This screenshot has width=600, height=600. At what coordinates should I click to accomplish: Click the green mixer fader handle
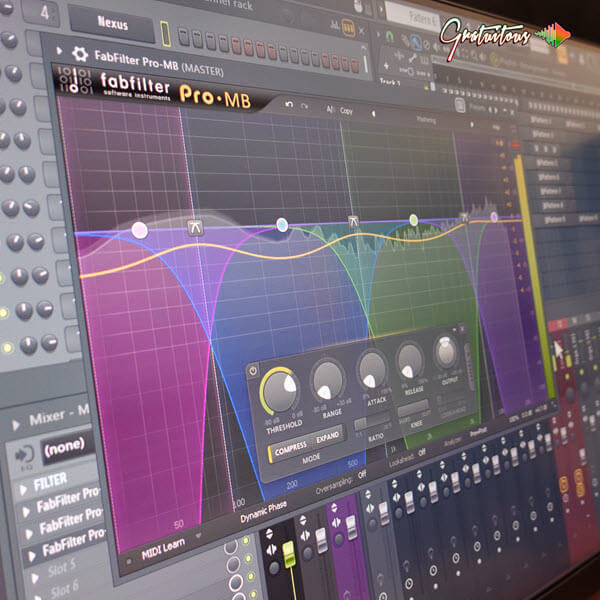click(x=289, y=554)
